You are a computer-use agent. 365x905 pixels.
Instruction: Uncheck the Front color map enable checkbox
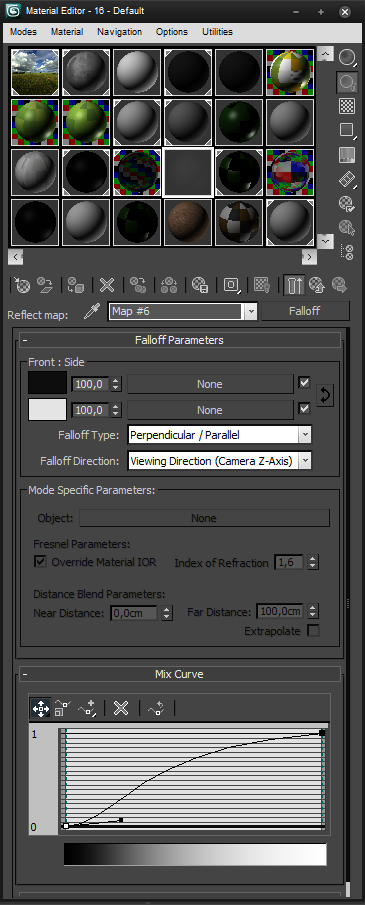coord(304,383)
